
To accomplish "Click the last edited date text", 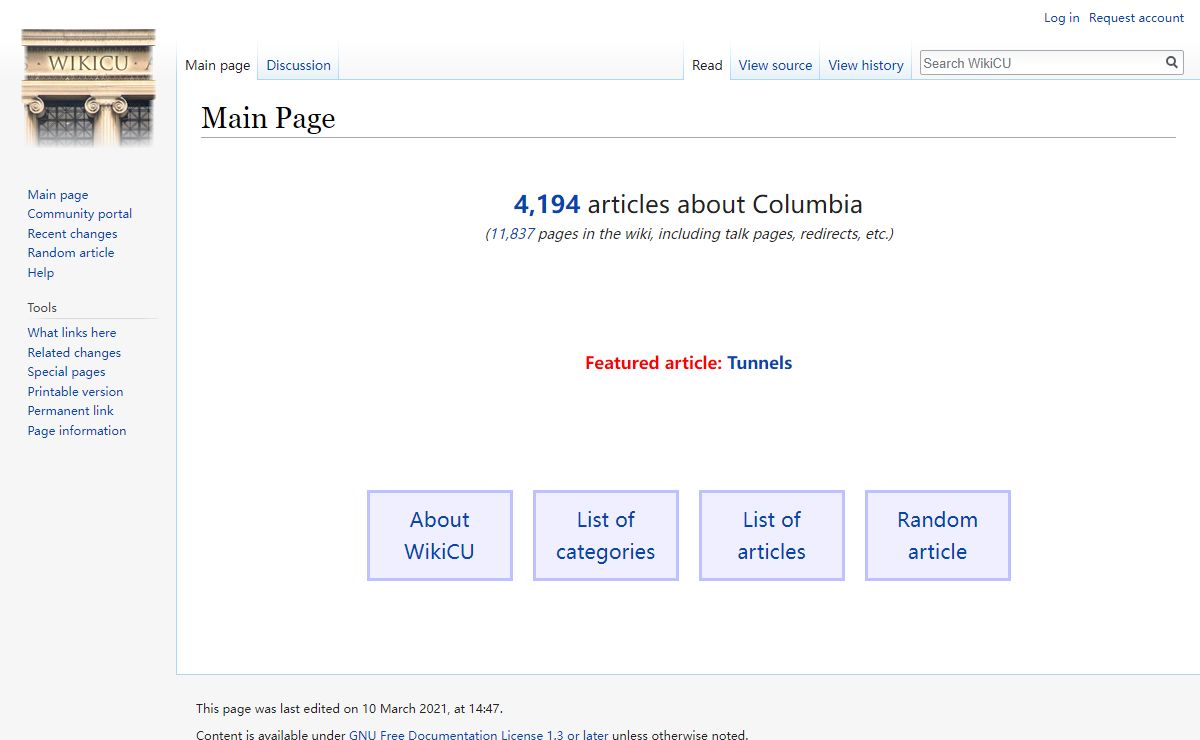I will click(349, 709).
